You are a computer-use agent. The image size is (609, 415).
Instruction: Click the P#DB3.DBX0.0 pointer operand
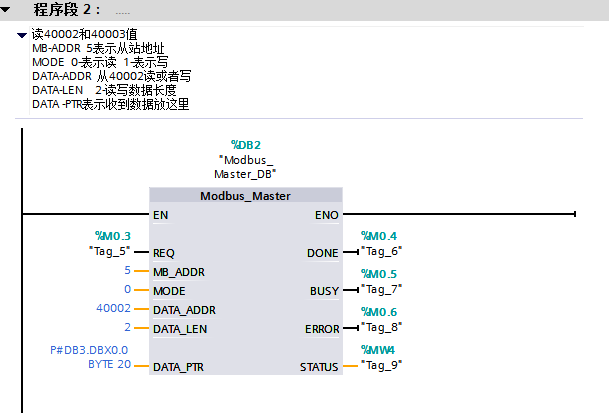(x=89, y=350)
